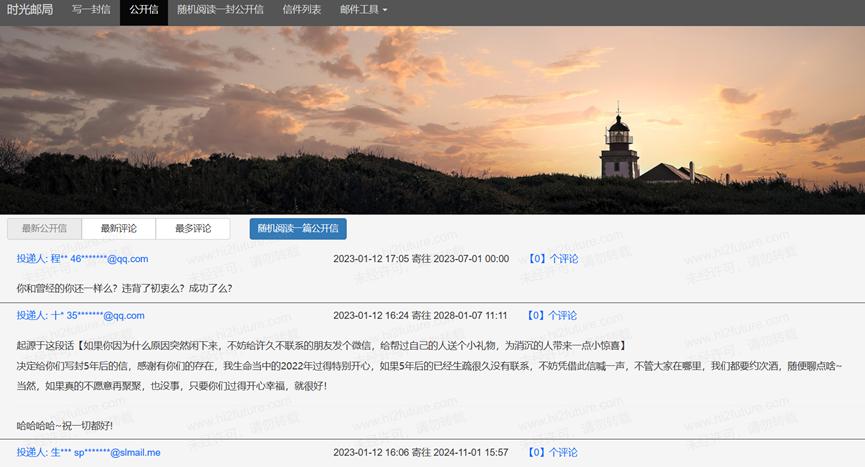Screen dimensions: 865x467
Task: Switch to the 最新公开信 tab
Action: [x=45, y=228]
